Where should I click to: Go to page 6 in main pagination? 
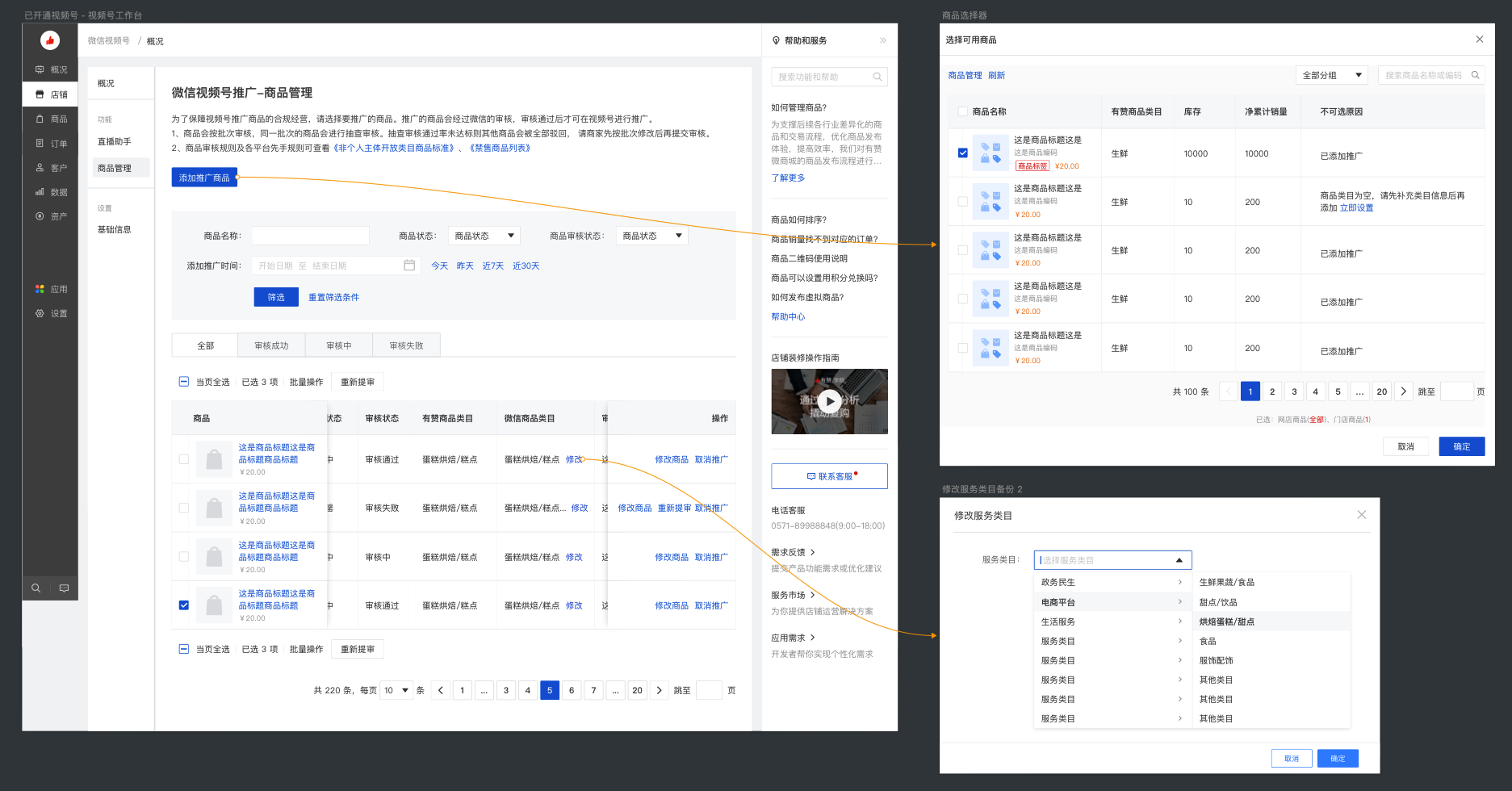(x=572, y=690)
